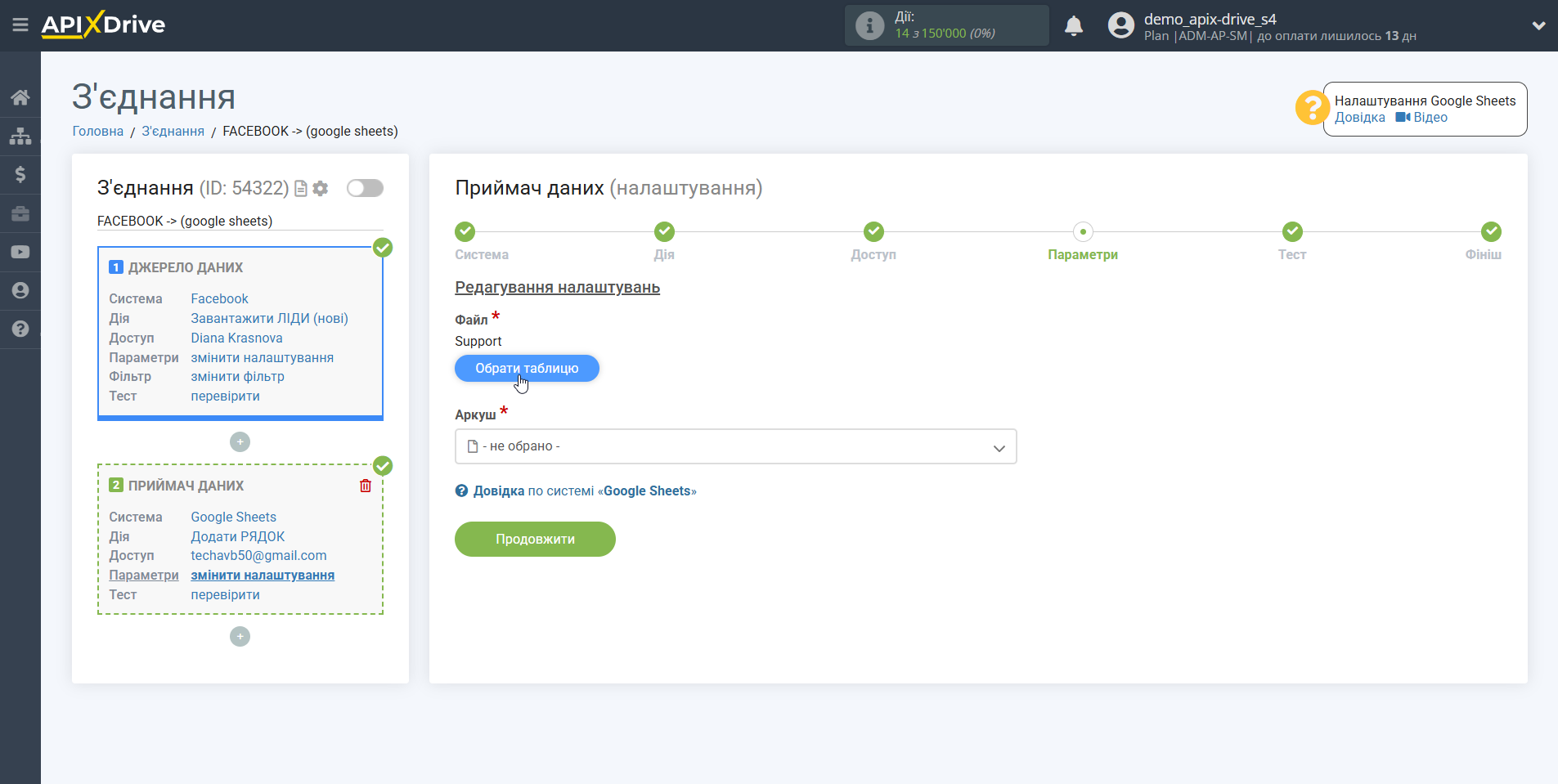1558x784 pixels.
Task: Open the connections sitemap sidebar icon
Action: pos(20,136)
